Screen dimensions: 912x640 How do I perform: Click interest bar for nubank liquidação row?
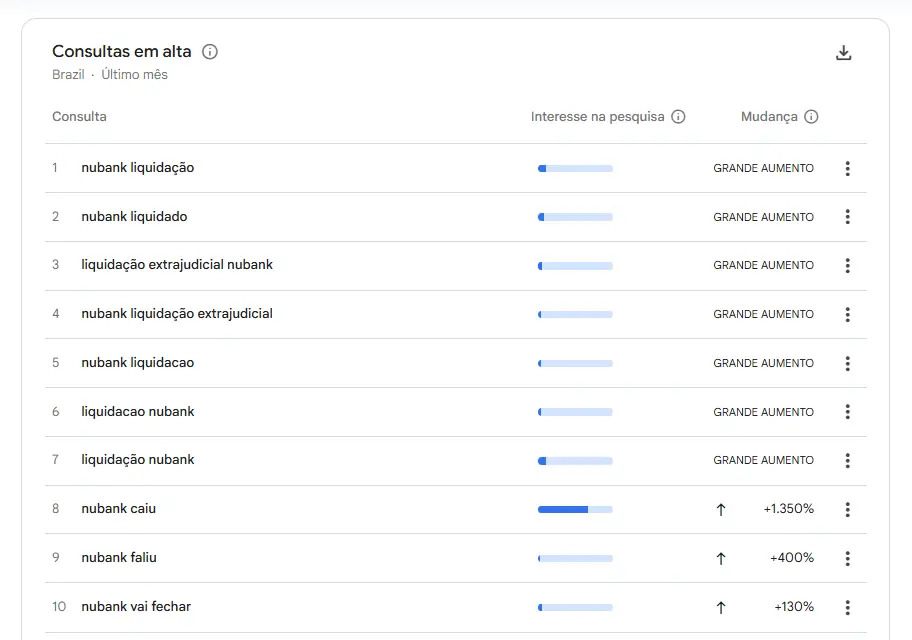575,168
